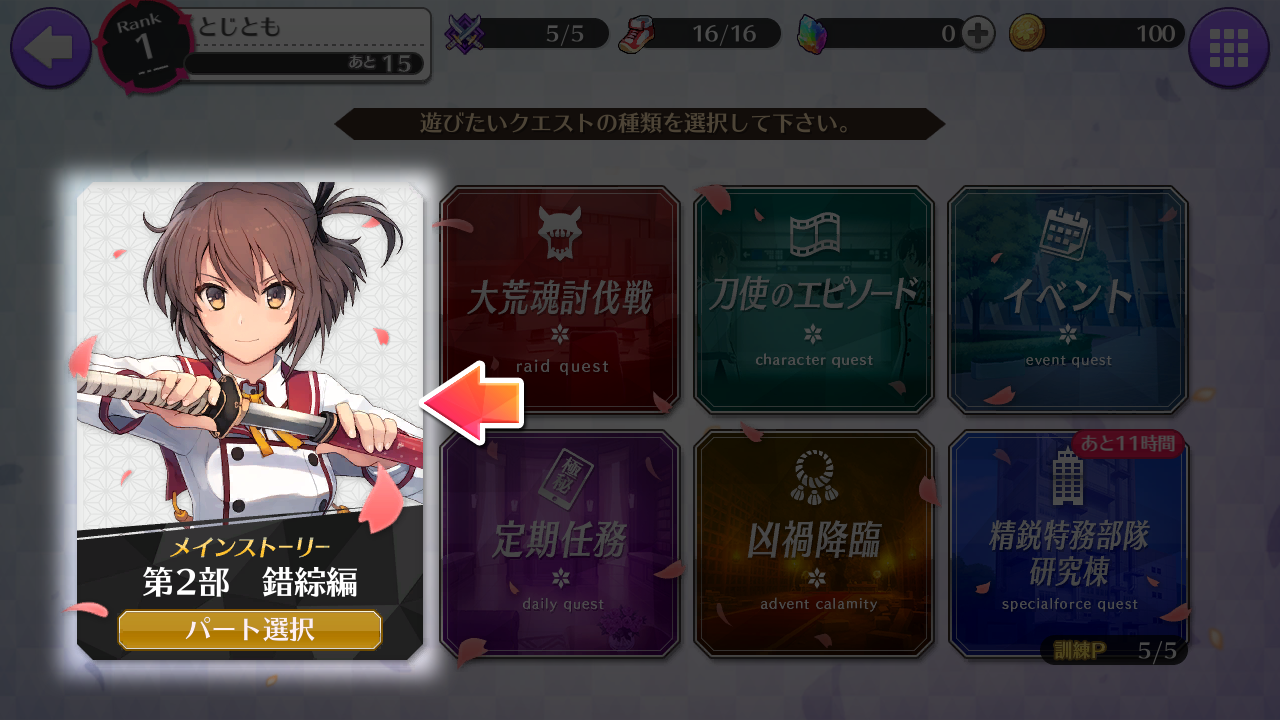Viewport: 1280px width, 720px height.
Task: Tap the purple back arrow button
Action: (50, 47)
